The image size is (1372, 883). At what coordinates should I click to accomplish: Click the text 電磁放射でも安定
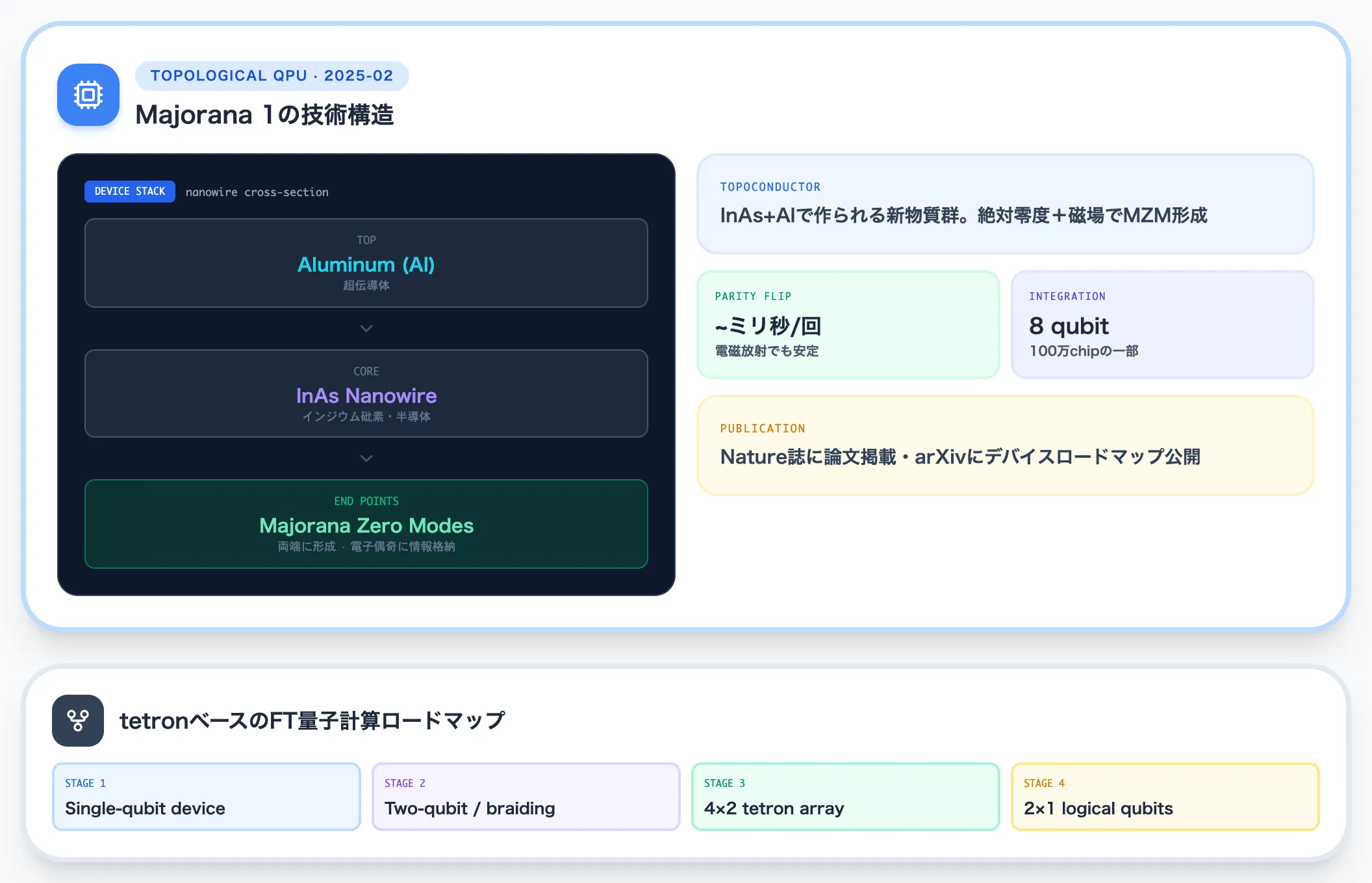coord(767,351)
